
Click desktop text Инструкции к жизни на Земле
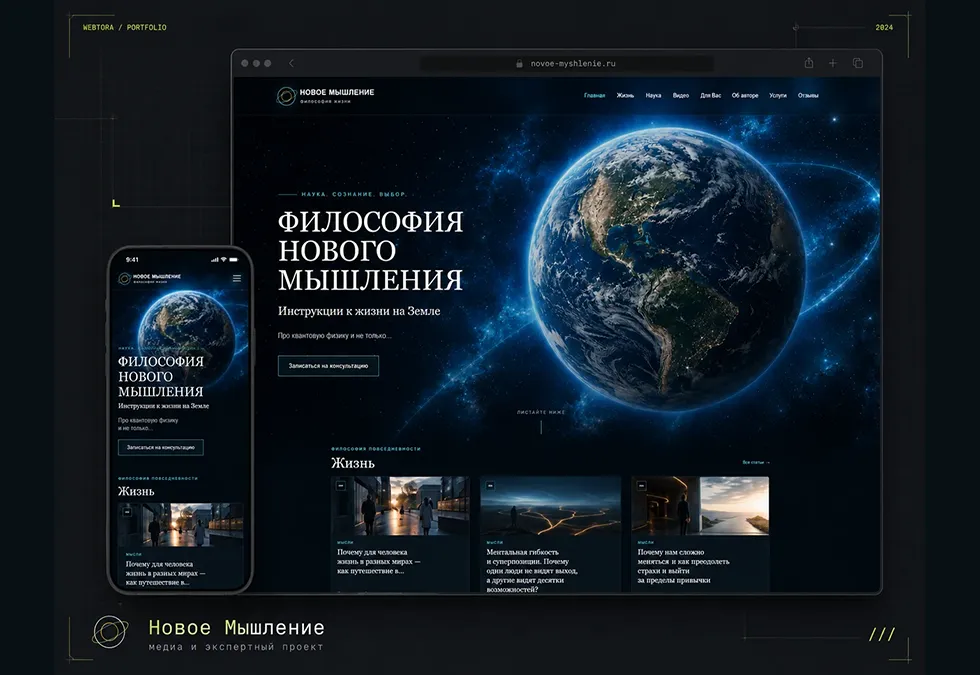click(359, 311)
